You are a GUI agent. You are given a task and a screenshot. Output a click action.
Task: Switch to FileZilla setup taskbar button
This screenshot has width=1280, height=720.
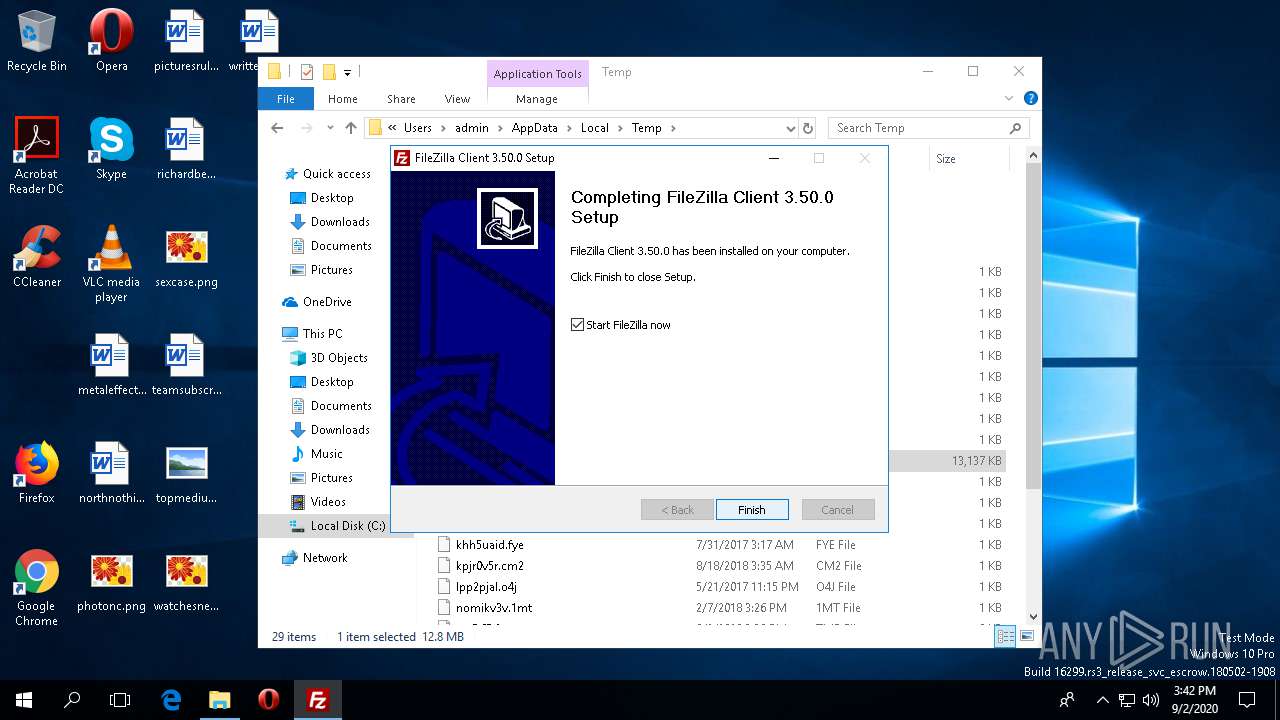(317, 700)
